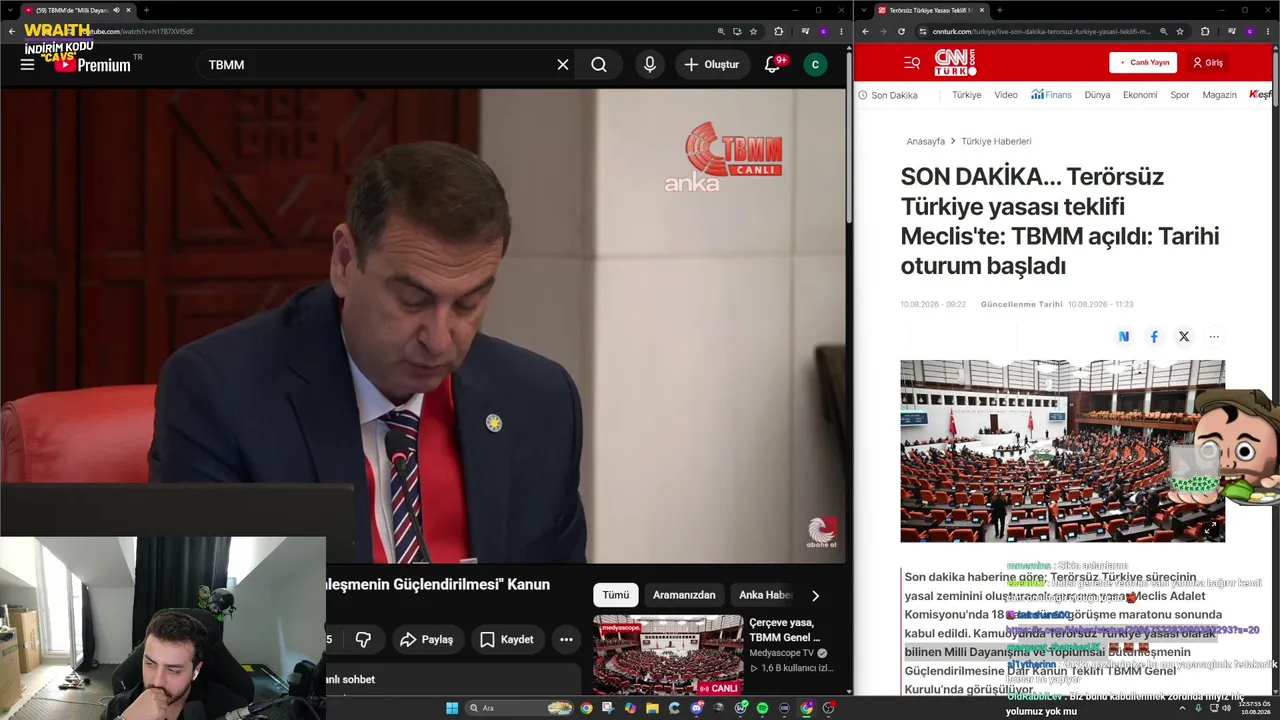Reload the CNN Türk page
Viewport: 1280px width, 720px height.
click(x=899, y=31)
